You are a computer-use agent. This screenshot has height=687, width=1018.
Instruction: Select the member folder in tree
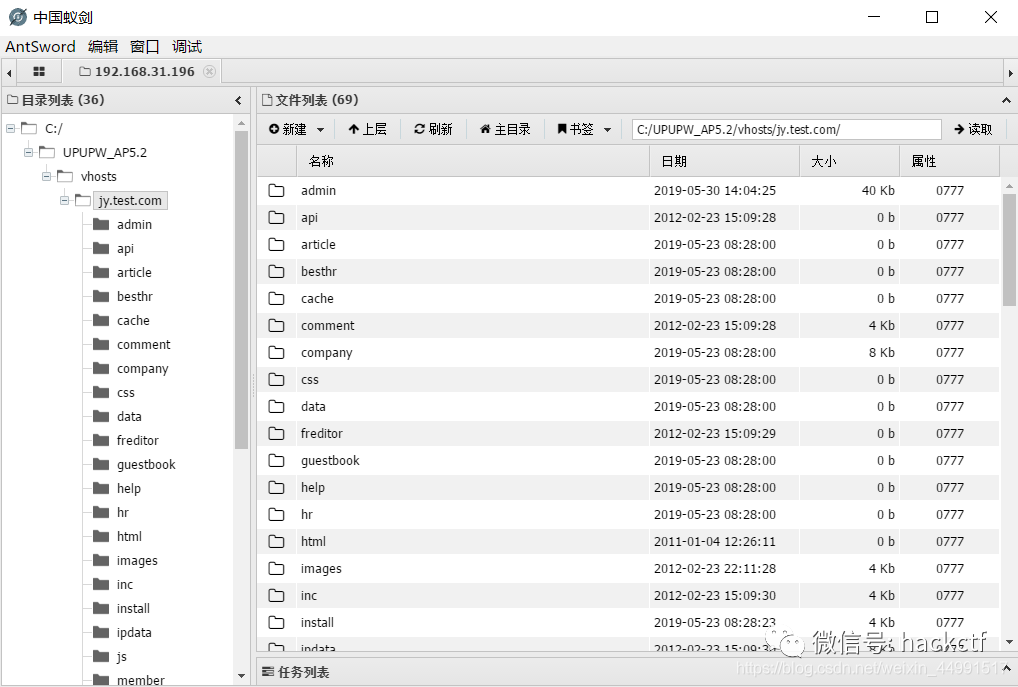141,680
